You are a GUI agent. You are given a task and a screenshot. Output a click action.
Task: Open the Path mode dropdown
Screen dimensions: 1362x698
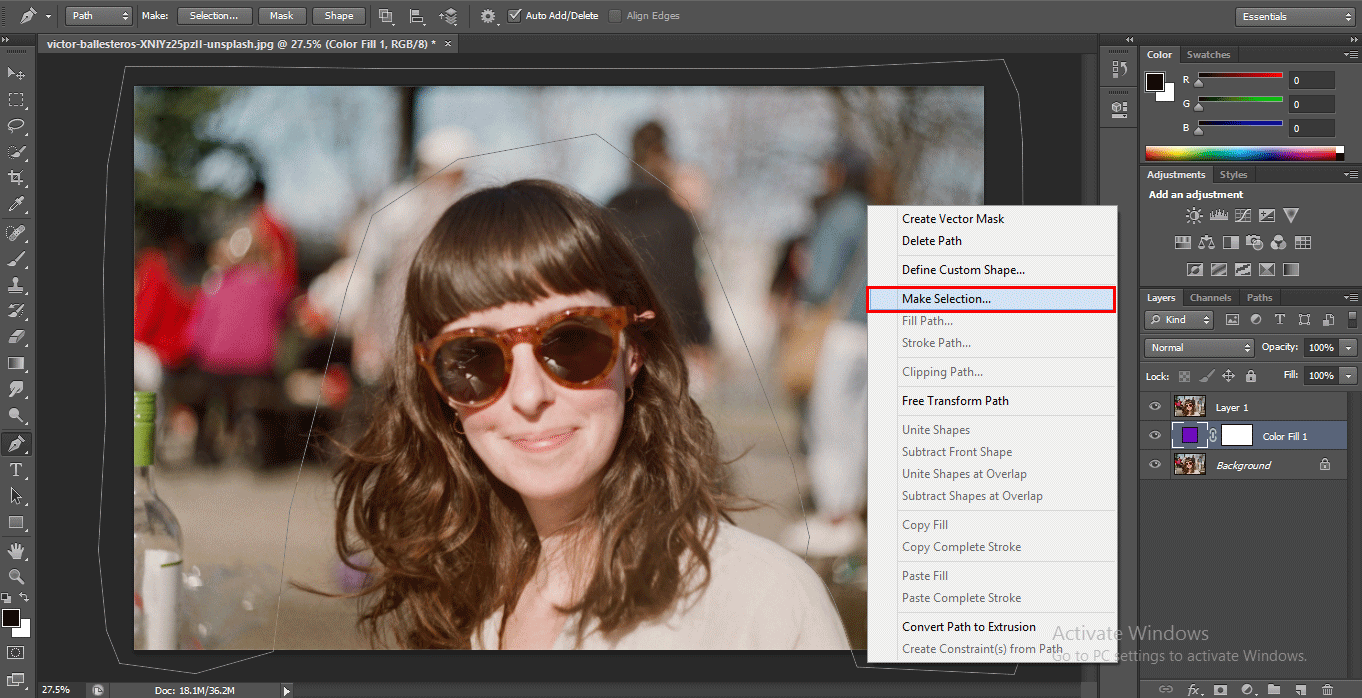click(x=99, y=16)
